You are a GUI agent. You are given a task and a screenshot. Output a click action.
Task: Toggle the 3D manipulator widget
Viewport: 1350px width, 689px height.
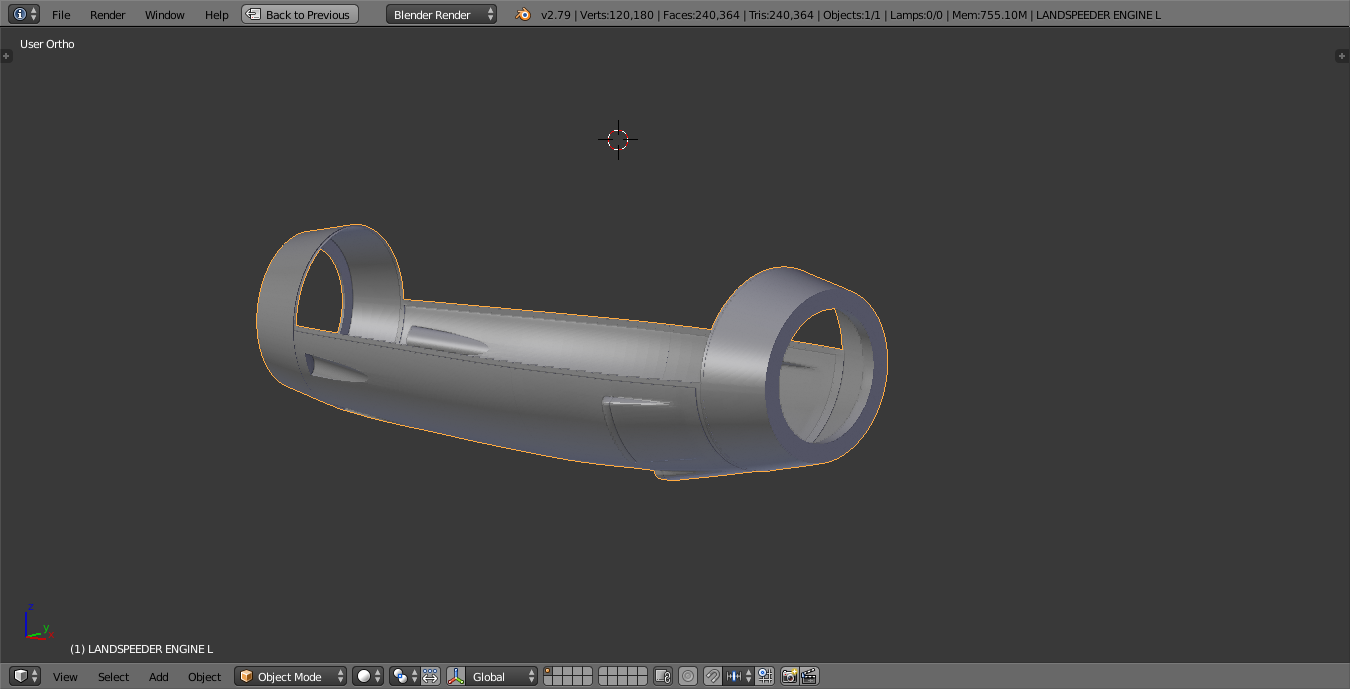(456, 676)
